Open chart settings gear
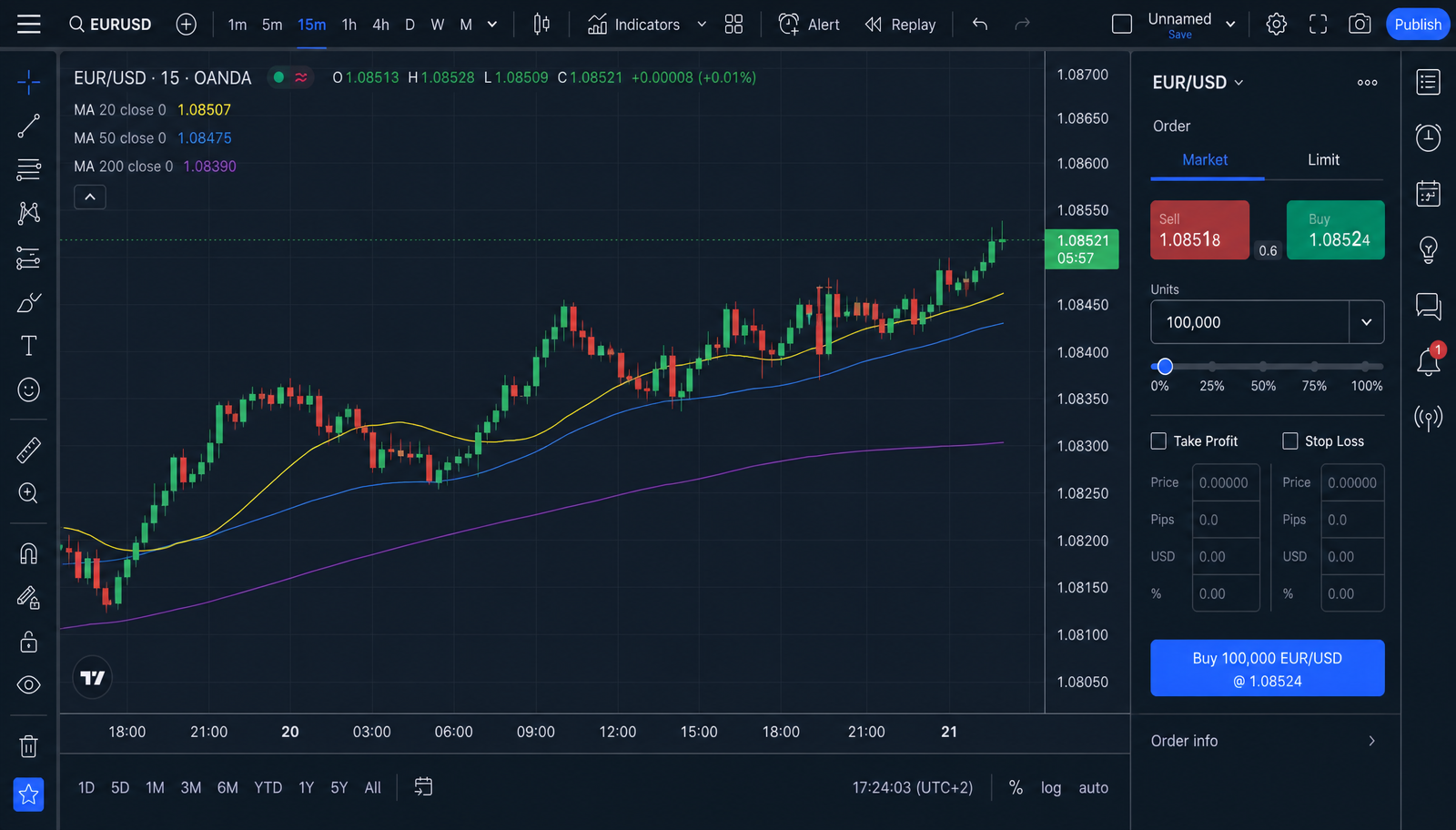Image resolution: width=1456 pixels, height=830 pixels. (x=1277, y=25)
